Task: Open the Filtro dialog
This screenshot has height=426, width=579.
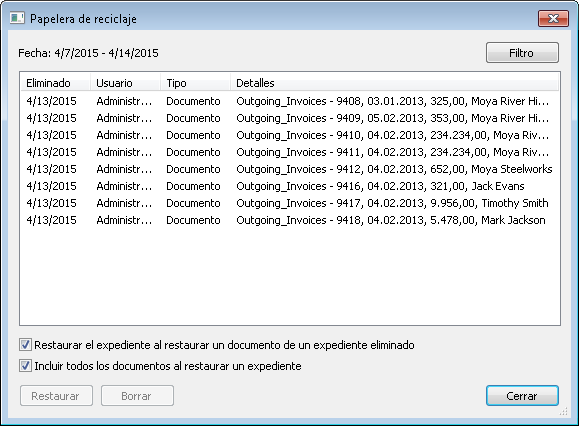Action: [522, 53]
